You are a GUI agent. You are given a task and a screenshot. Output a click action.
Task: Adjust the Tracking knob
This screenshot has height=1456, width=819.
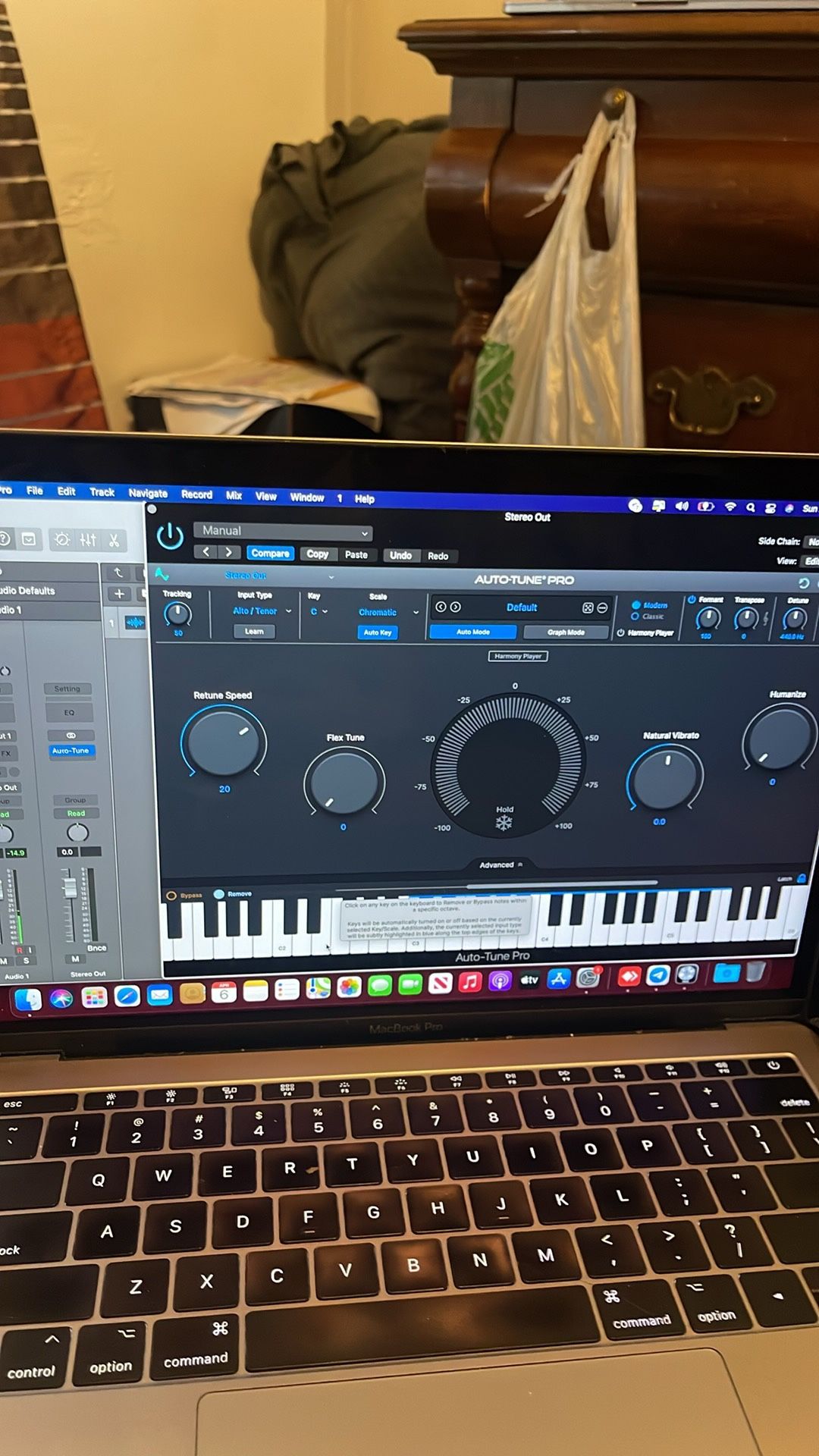[177, 613]
